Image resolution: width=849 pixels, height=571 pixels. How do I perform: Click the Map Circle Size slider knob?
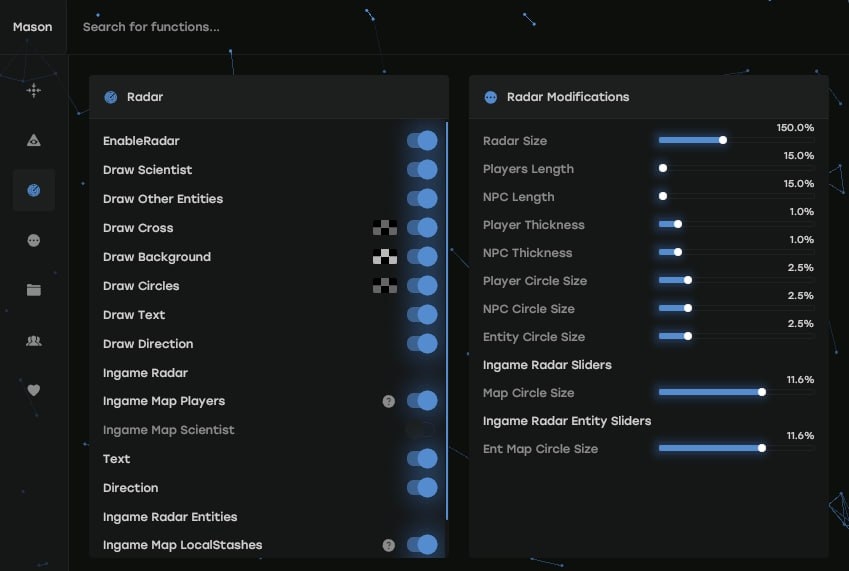click(762, 393)
